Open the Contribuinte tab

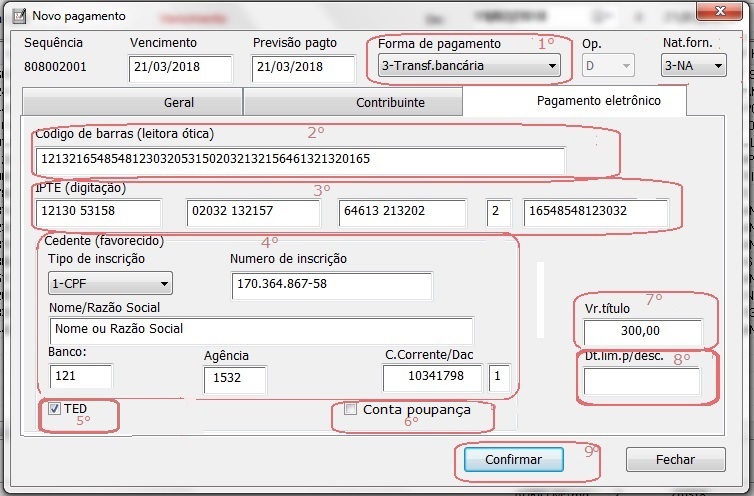click(352, 102)
